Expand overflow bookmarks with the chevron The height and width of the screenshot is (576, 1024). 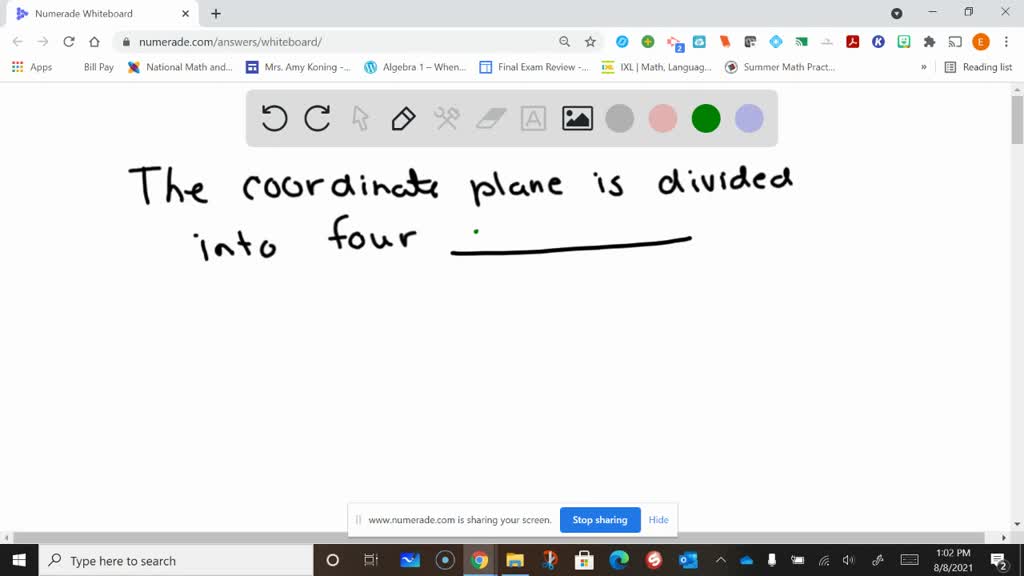925,67
